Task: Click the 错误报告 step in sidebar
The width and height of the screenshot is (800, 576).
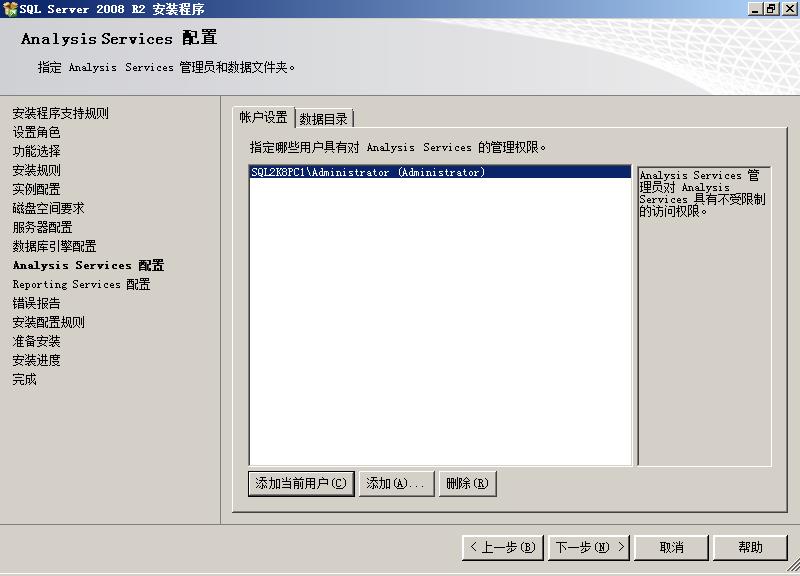Action: (x=36, y=303)
